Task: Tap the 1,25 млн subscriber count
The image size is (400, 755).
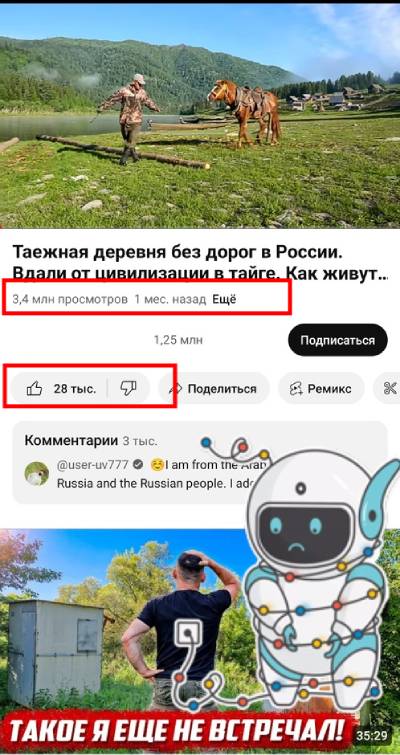Action: [178, 340]
